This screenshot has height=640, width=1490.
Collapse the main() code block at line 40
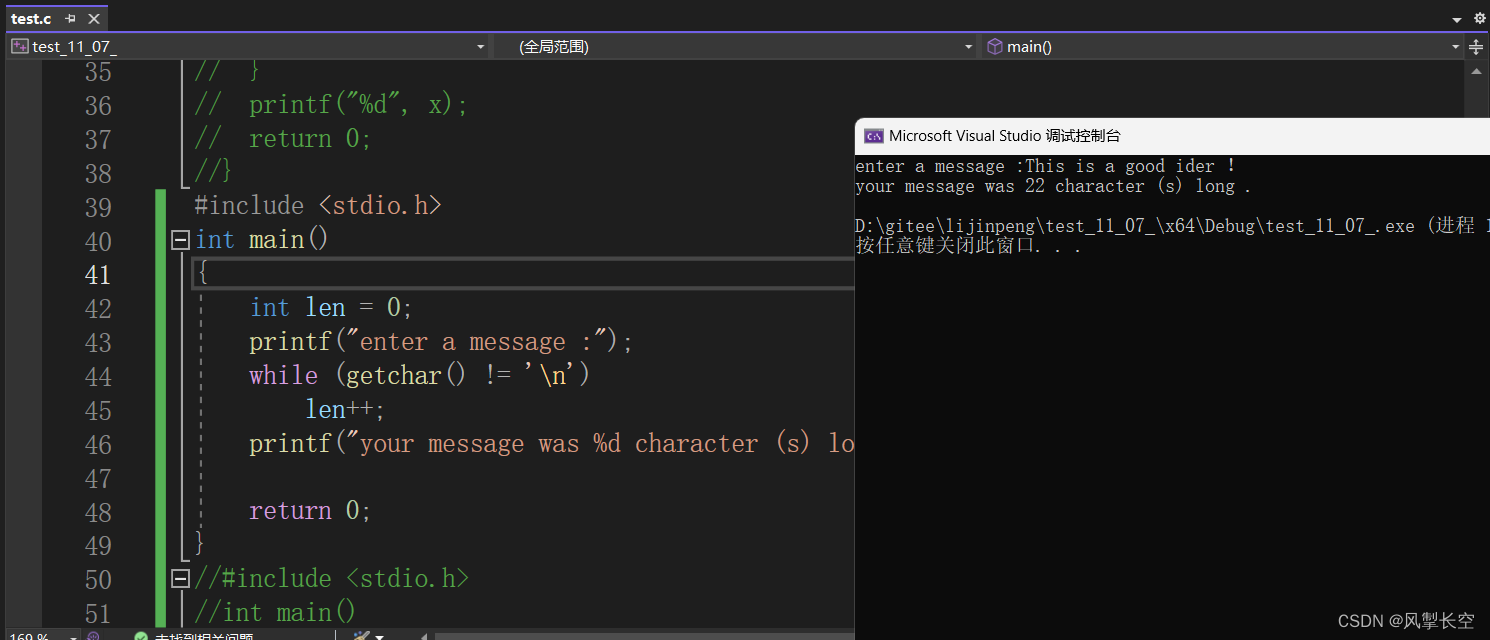click(x=180, y=240)
